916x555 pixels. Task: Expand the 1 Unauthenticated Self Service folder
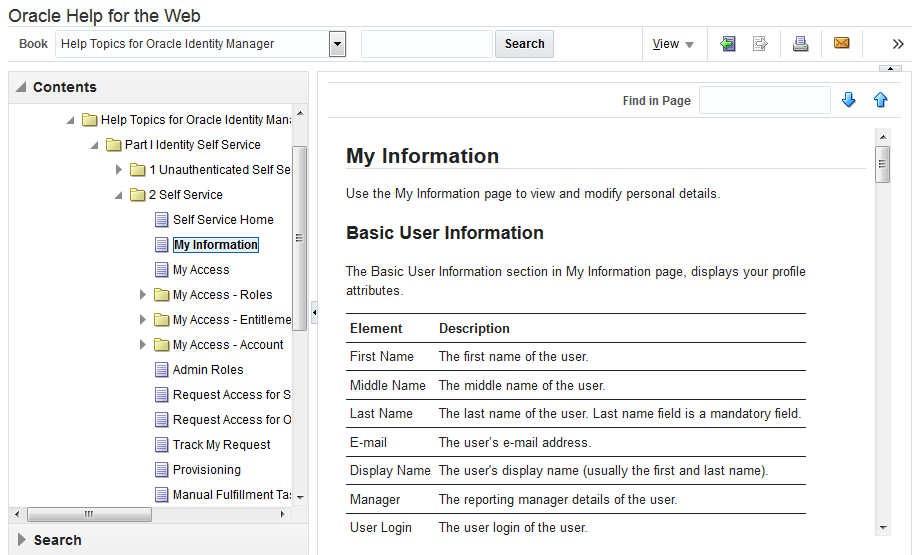click(119, 170)
